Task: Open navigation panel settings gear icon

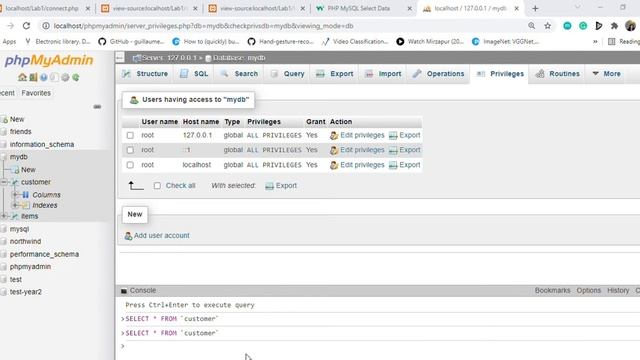Action: (x=65, y=77)
